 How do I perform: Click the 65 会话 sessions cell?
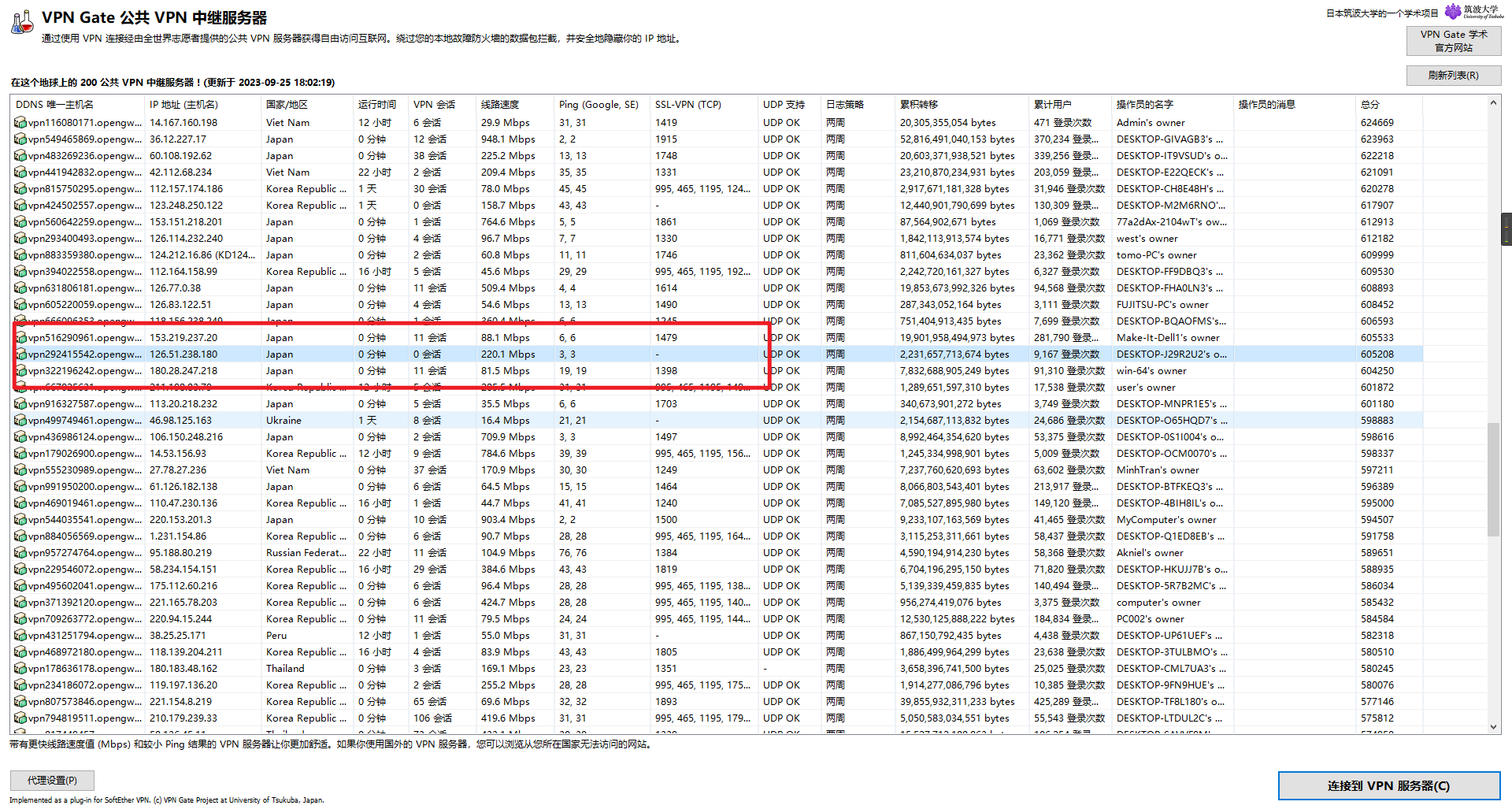click(430, 702)
